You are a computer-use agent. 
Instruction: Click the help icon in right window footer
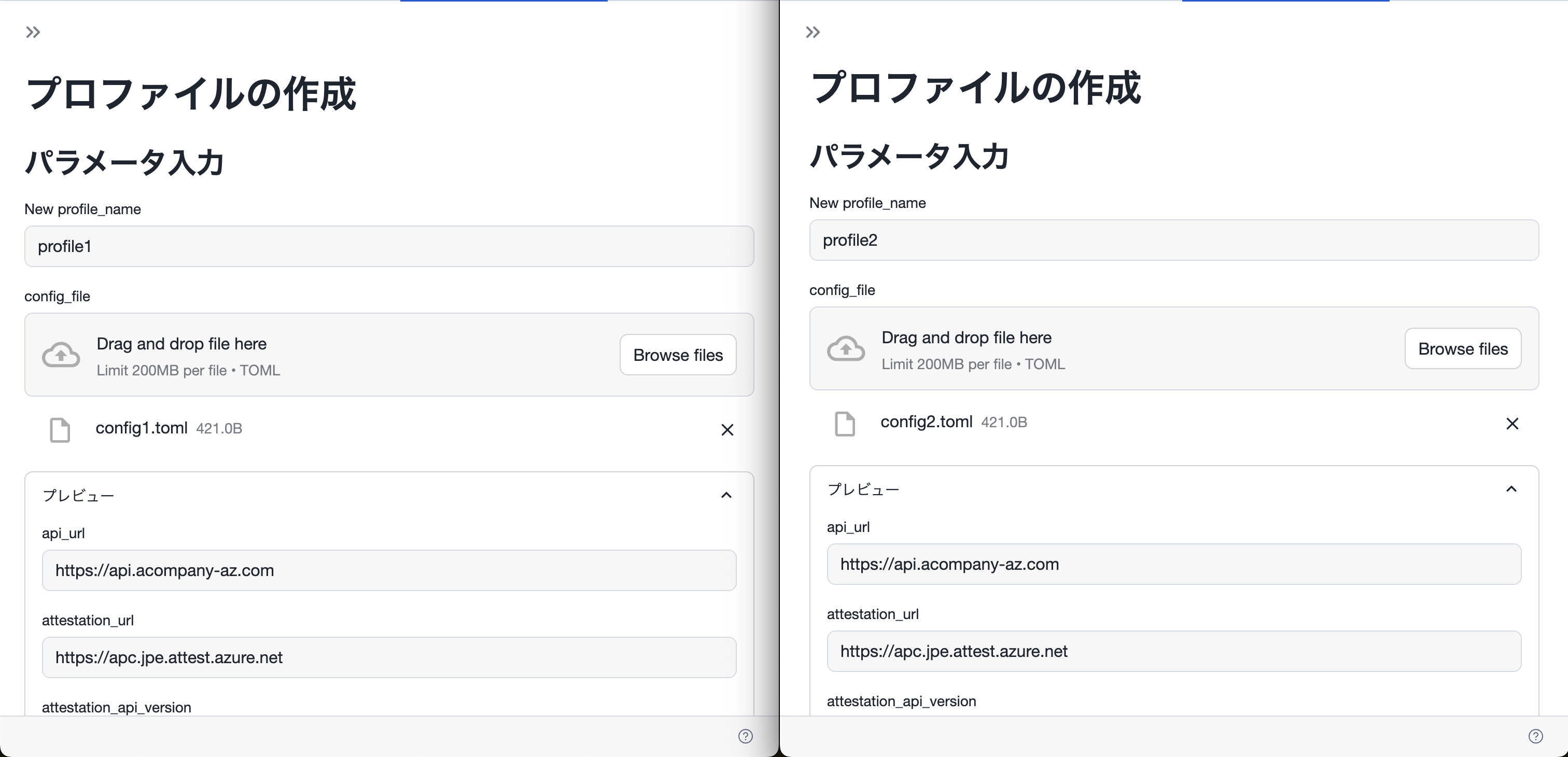1535,736
